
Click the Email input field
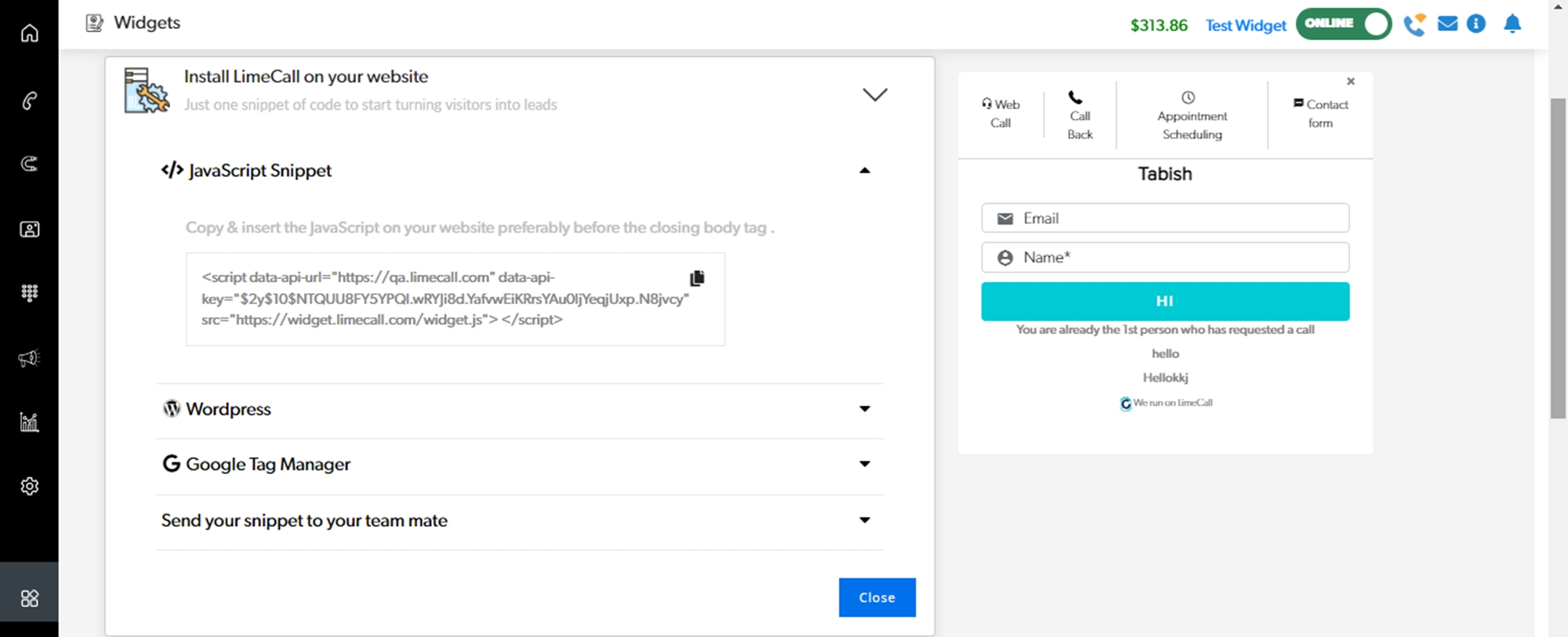[x=1165, y=219]
